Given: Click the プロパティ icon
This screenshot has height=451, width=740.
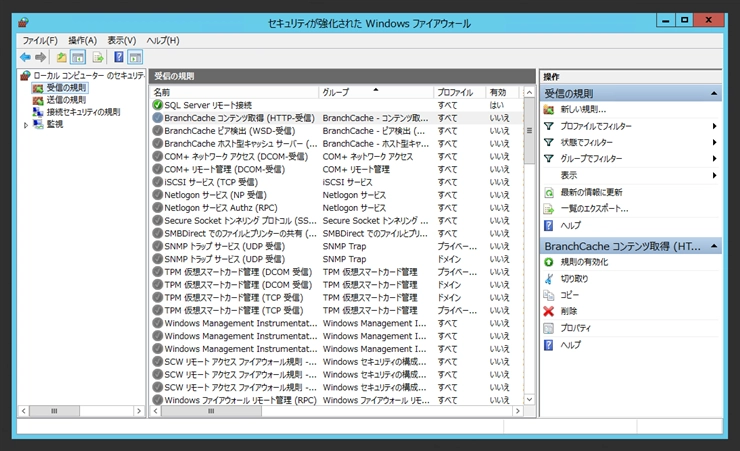Looking at the screenshot, I should click(x=548, y=328).
